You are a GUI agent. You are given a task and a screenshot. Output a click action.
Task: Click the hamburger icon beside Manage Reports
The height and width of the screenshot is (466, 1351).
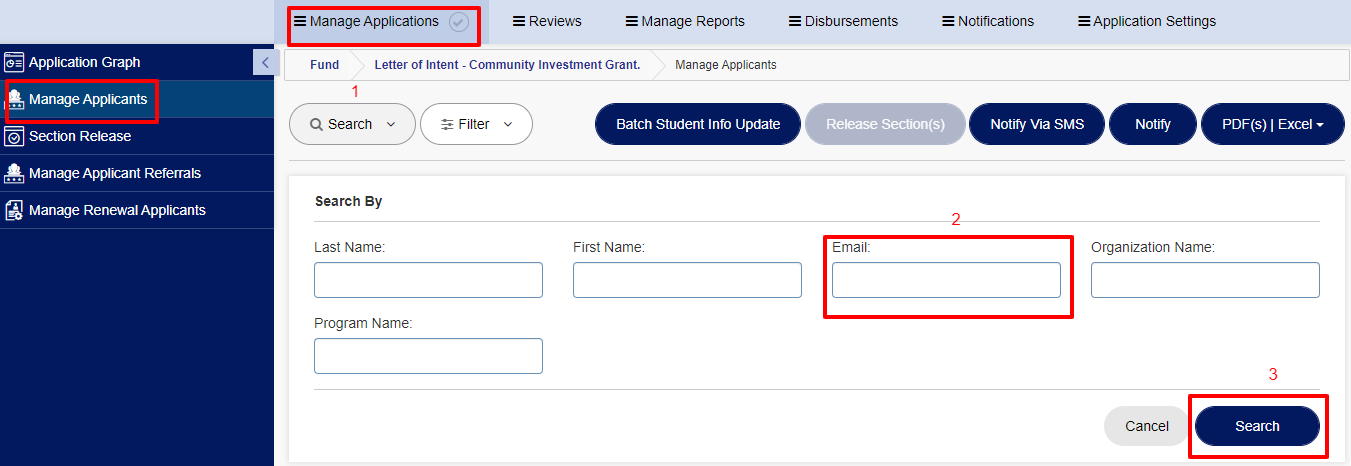[631, 21]
